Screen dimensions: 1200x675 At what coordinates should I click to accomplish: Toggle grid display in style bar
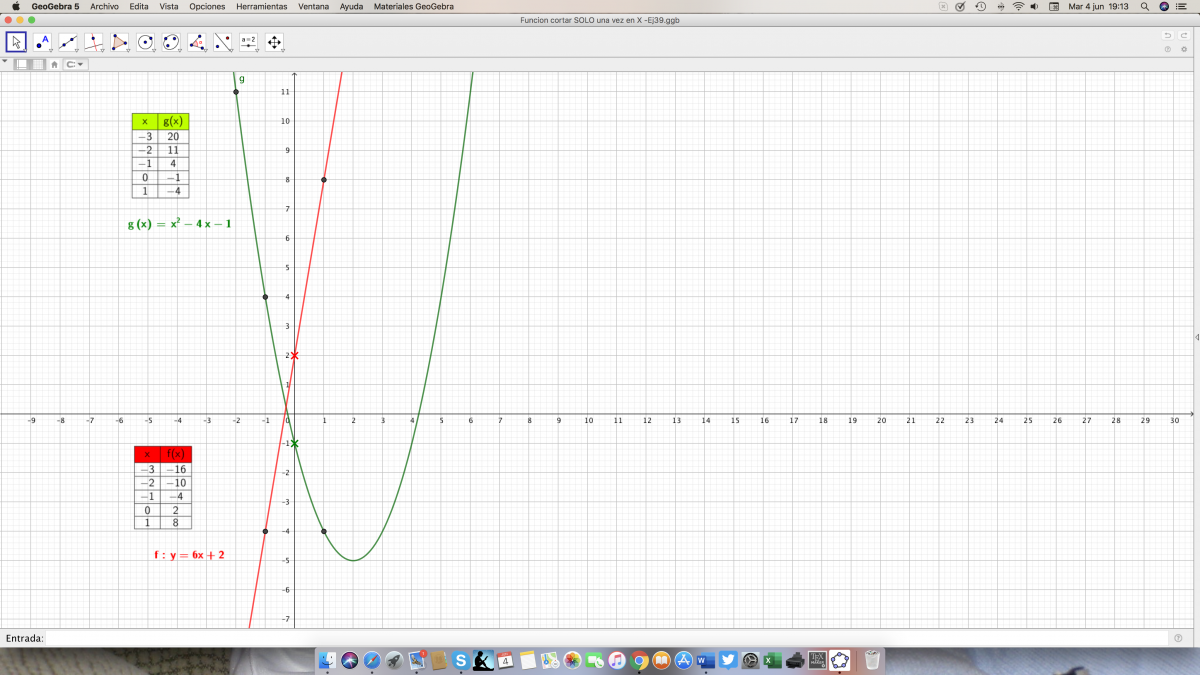[x=38, y=64]
